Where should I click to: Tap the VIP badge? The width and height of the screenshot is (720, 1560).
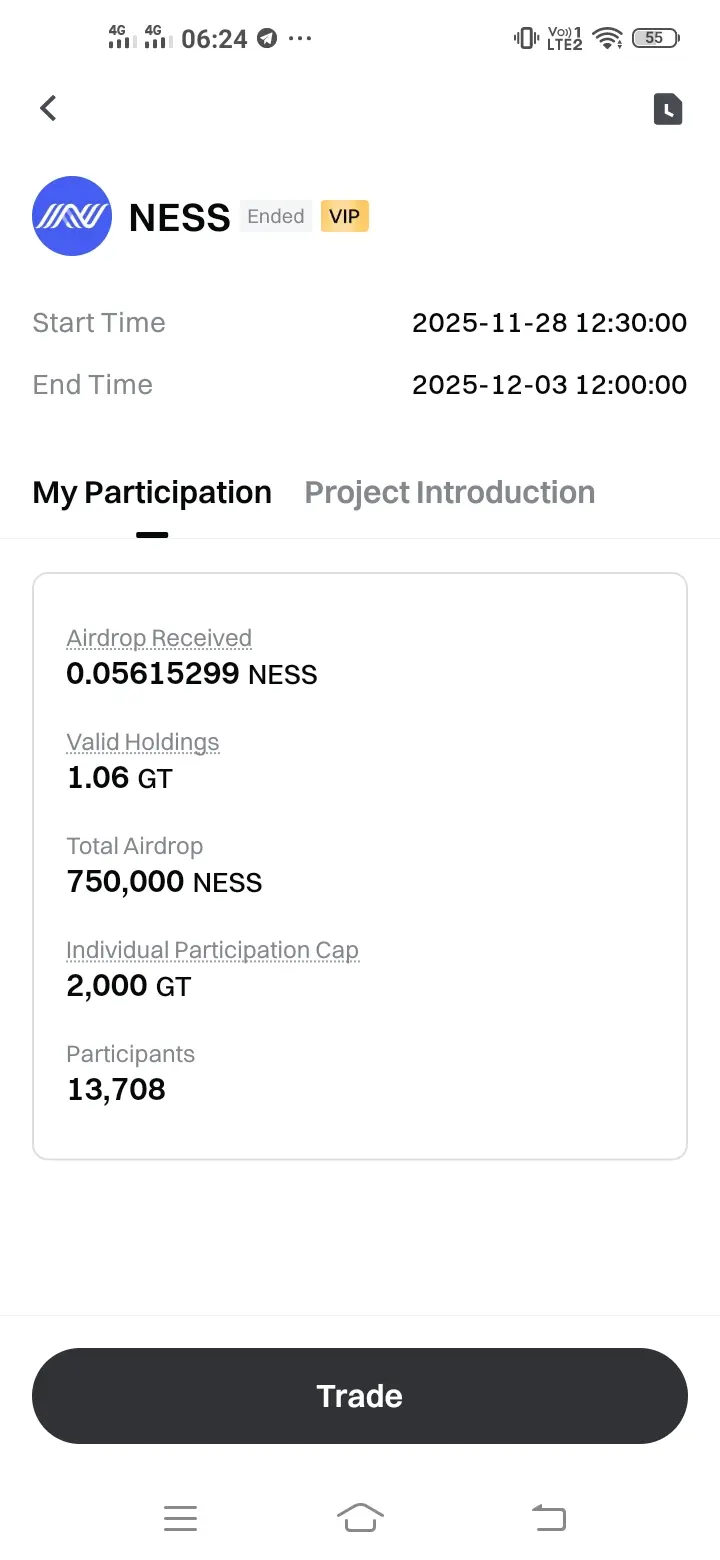345,216
